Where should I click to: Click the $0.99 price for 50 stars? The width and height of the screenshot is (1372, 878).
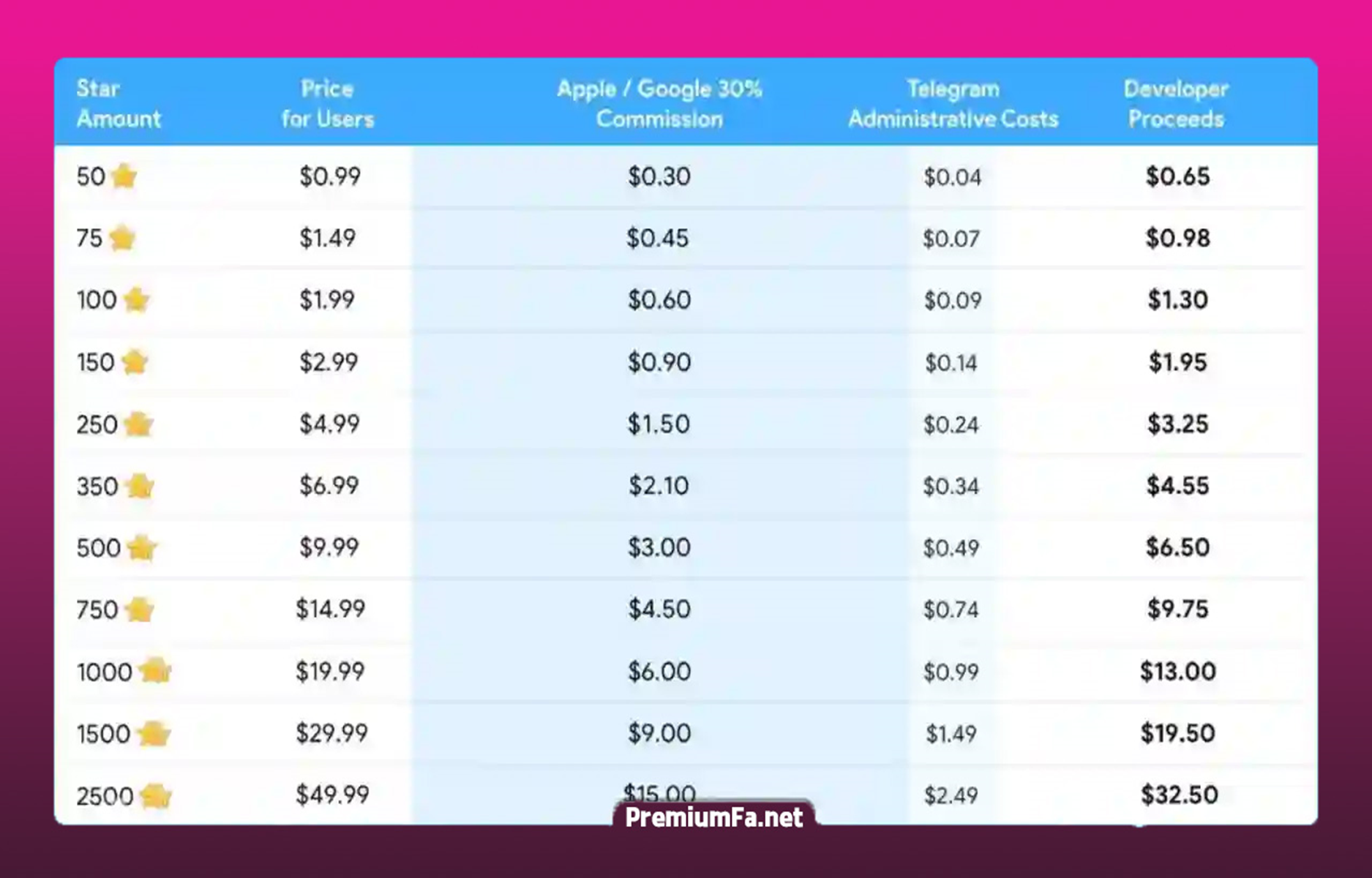click(330, 176)
